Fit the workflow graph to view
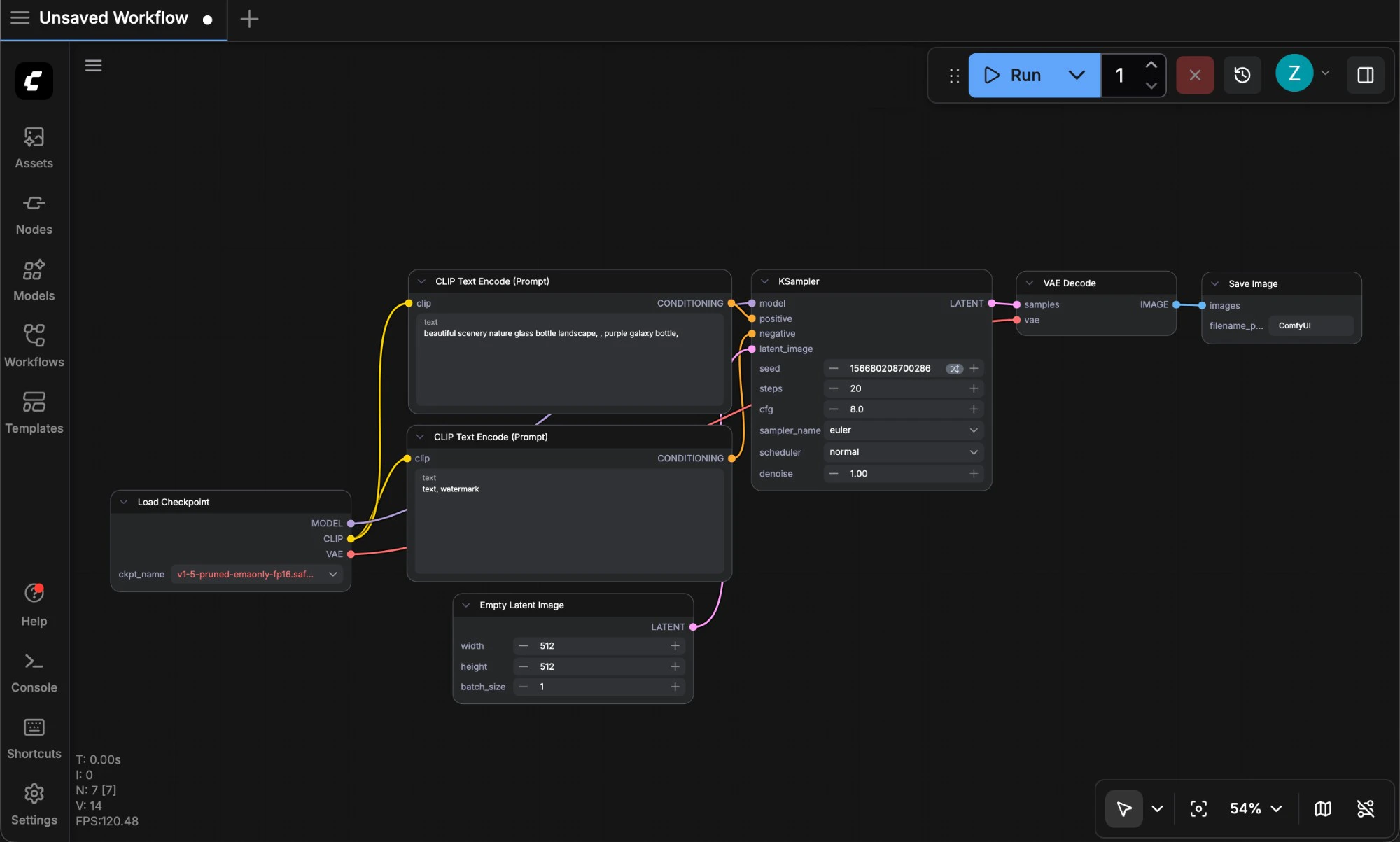The image size is (1400, 842). (x=1198, y=808)
